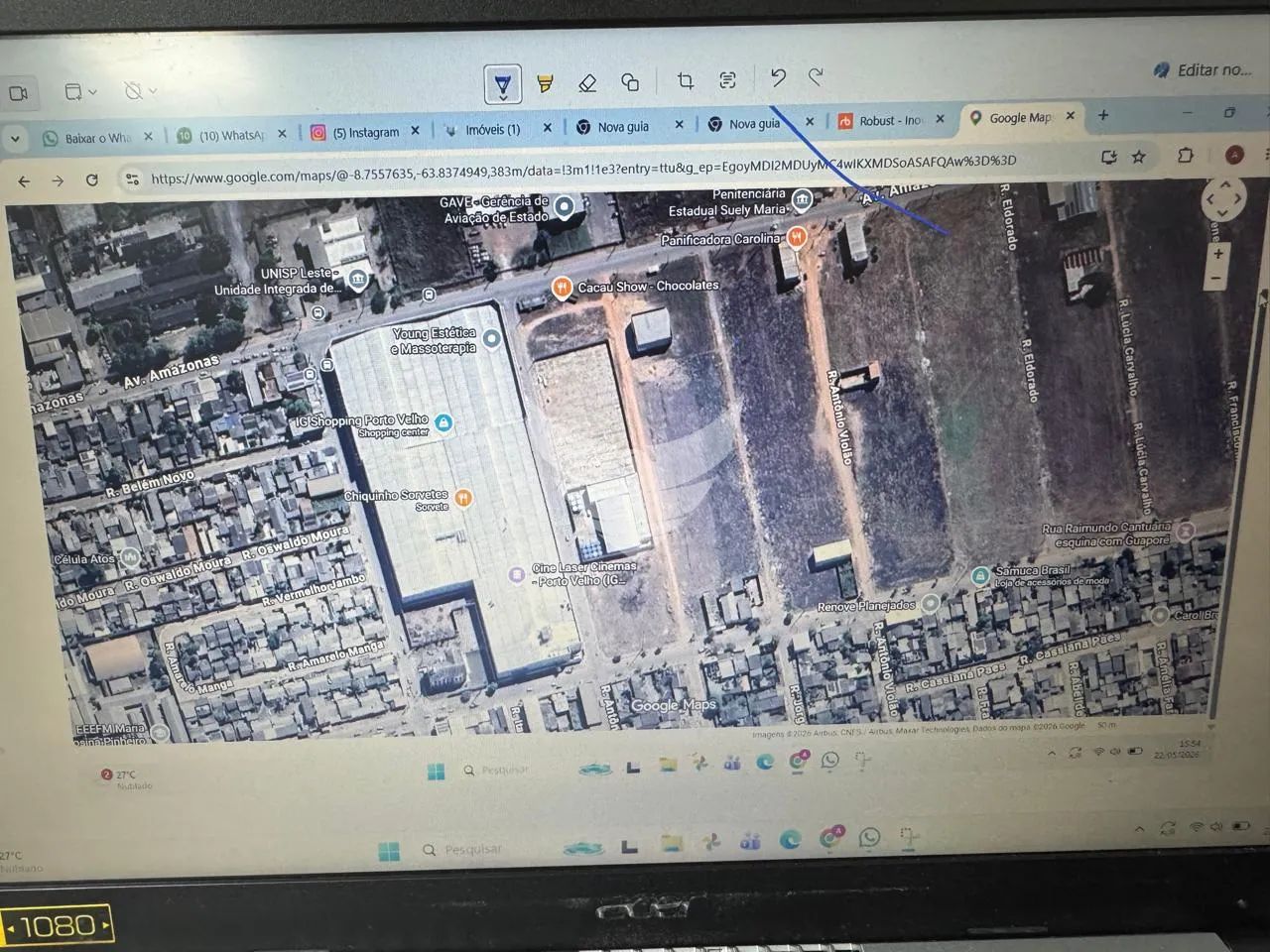Open the Renove Planejados marker
The image size is (1270, 952).
(930, 603)
